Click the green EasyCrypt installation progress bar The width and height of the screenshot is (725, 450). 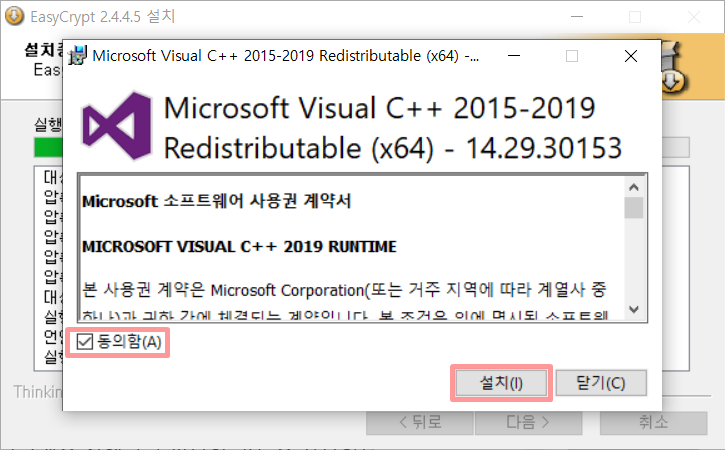pyautogui.click(x=48, y=148)
